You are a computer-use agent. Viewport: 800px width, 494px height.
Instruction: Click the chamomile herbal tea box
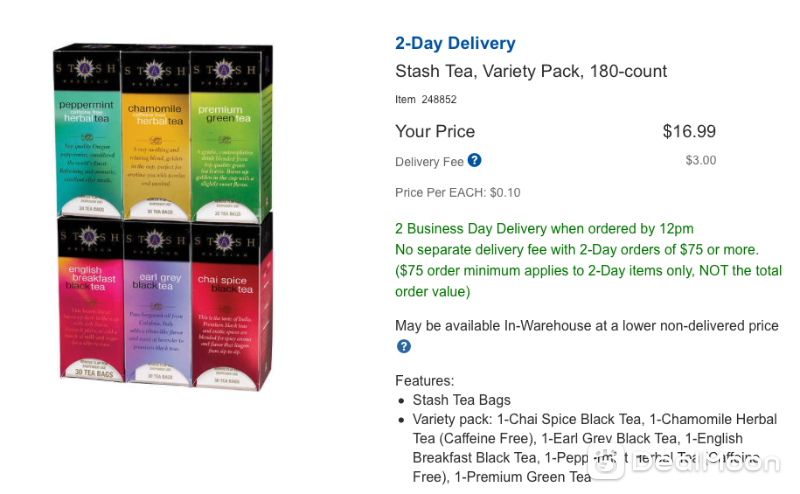[x=156, y=134]
